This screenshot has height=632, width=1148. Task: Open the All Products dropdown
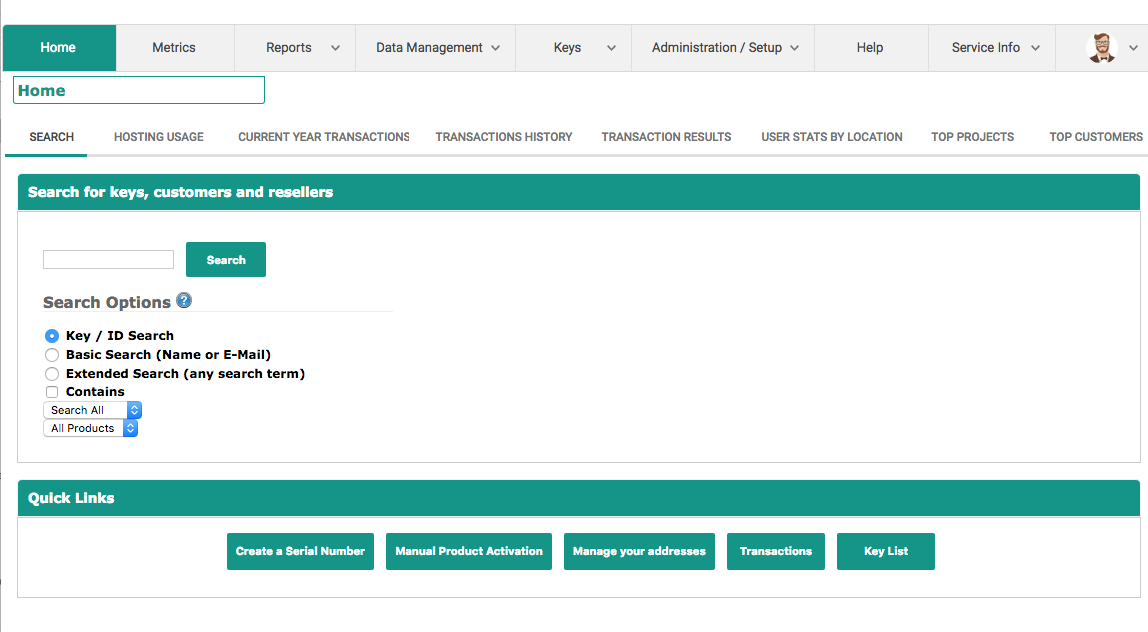click(x=91, y=428)
